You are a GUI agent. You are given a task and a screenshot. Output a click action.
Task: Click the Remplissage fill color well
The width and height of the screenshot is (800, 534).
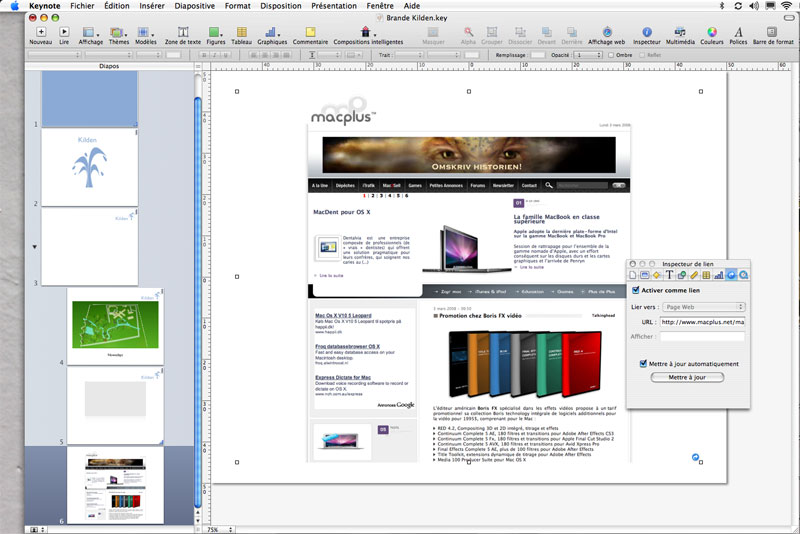[538, 55]
